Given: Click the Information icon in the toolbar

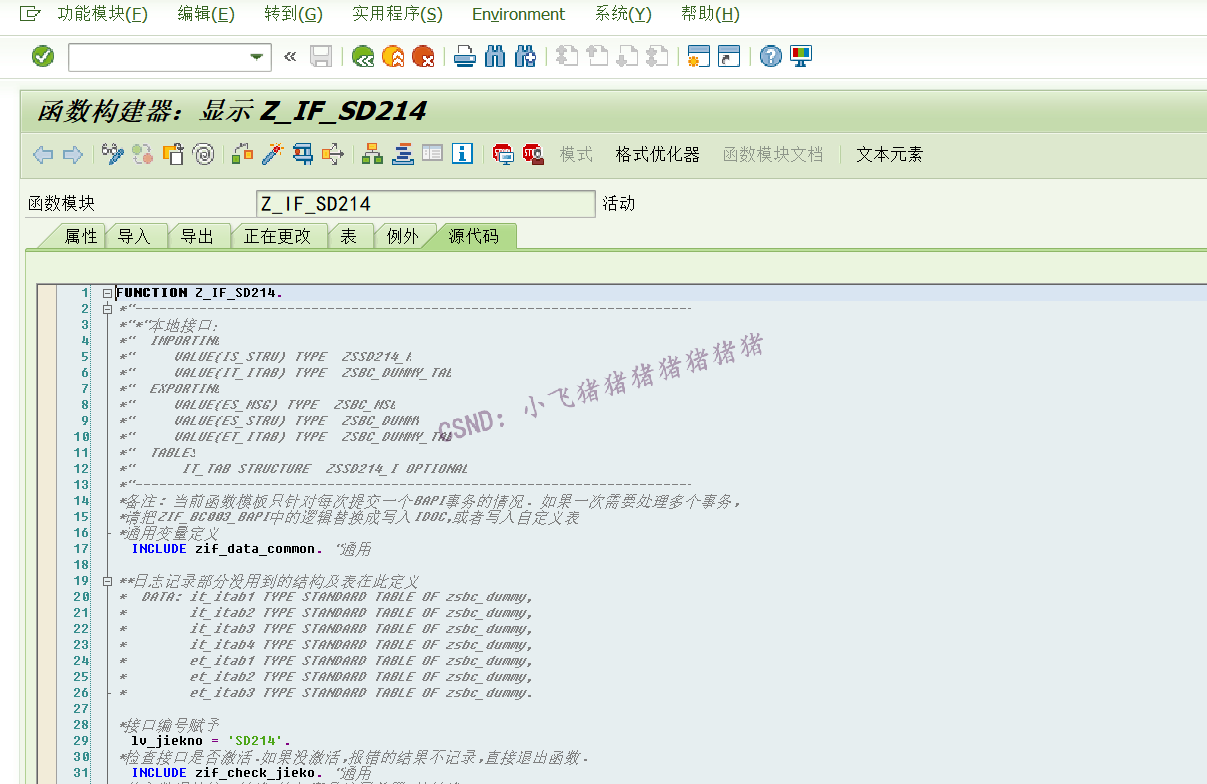Looking at the screenshot, I should click(462, 154).
